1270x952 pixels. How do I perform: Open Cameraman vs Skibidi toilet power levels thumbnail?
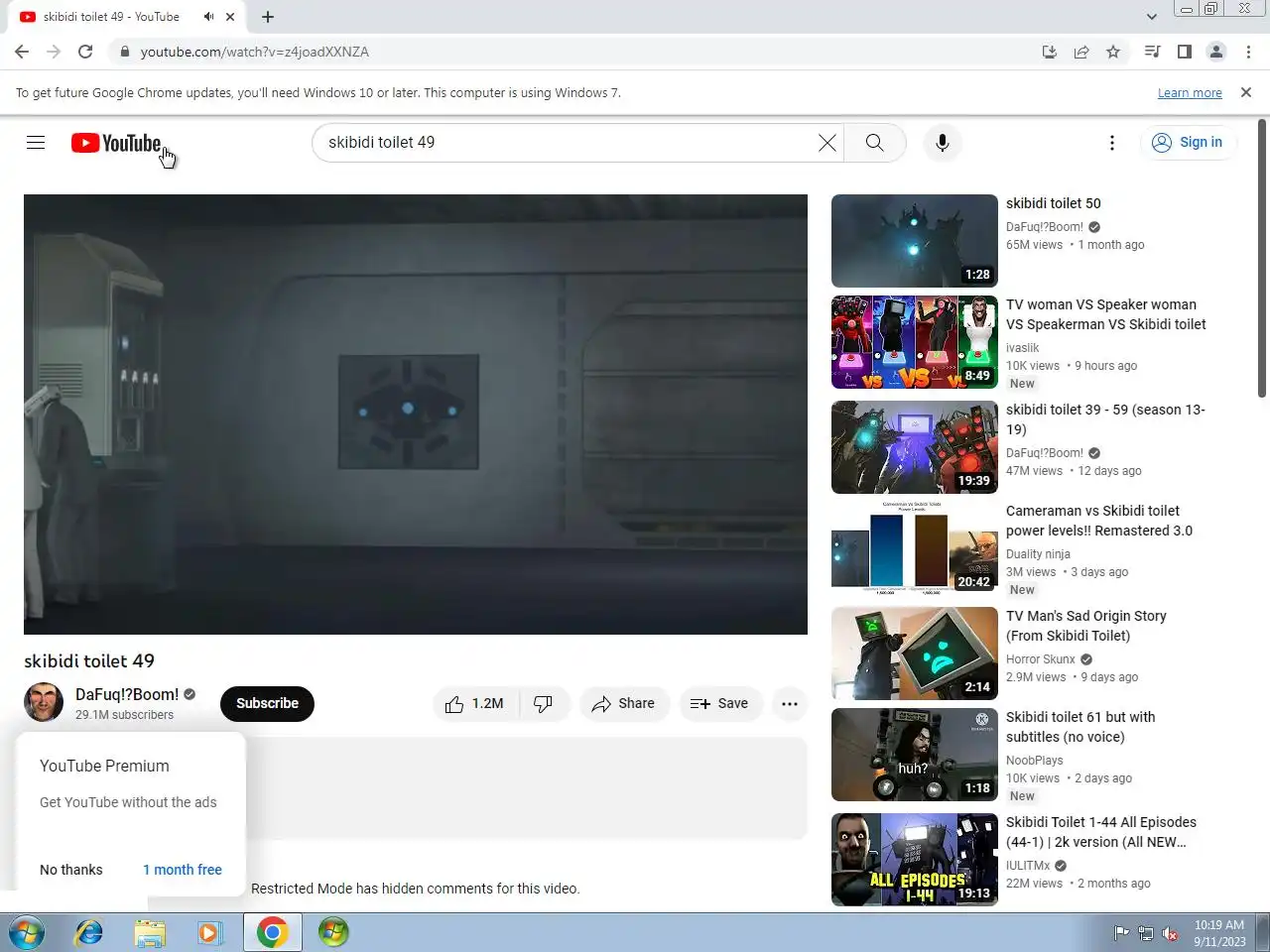(x=915, y=546)
